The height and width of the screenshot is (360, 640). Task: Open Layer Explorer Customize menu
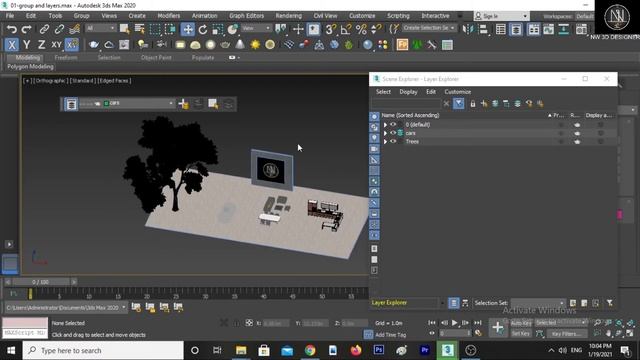[458, 92]
